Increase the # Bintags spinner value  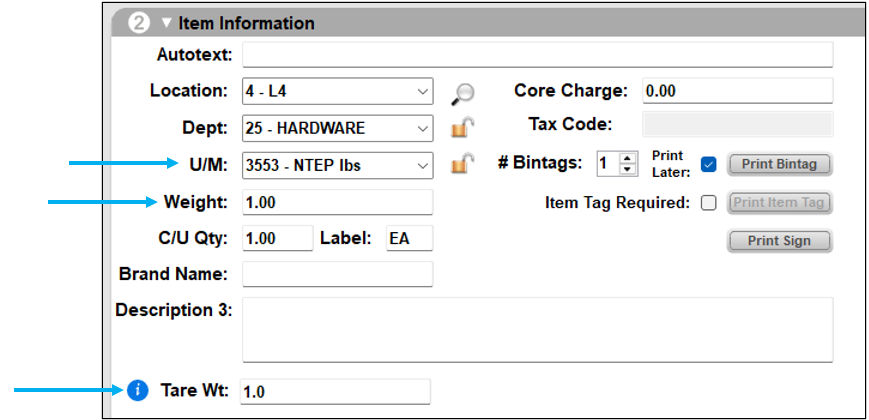(628, 158)
